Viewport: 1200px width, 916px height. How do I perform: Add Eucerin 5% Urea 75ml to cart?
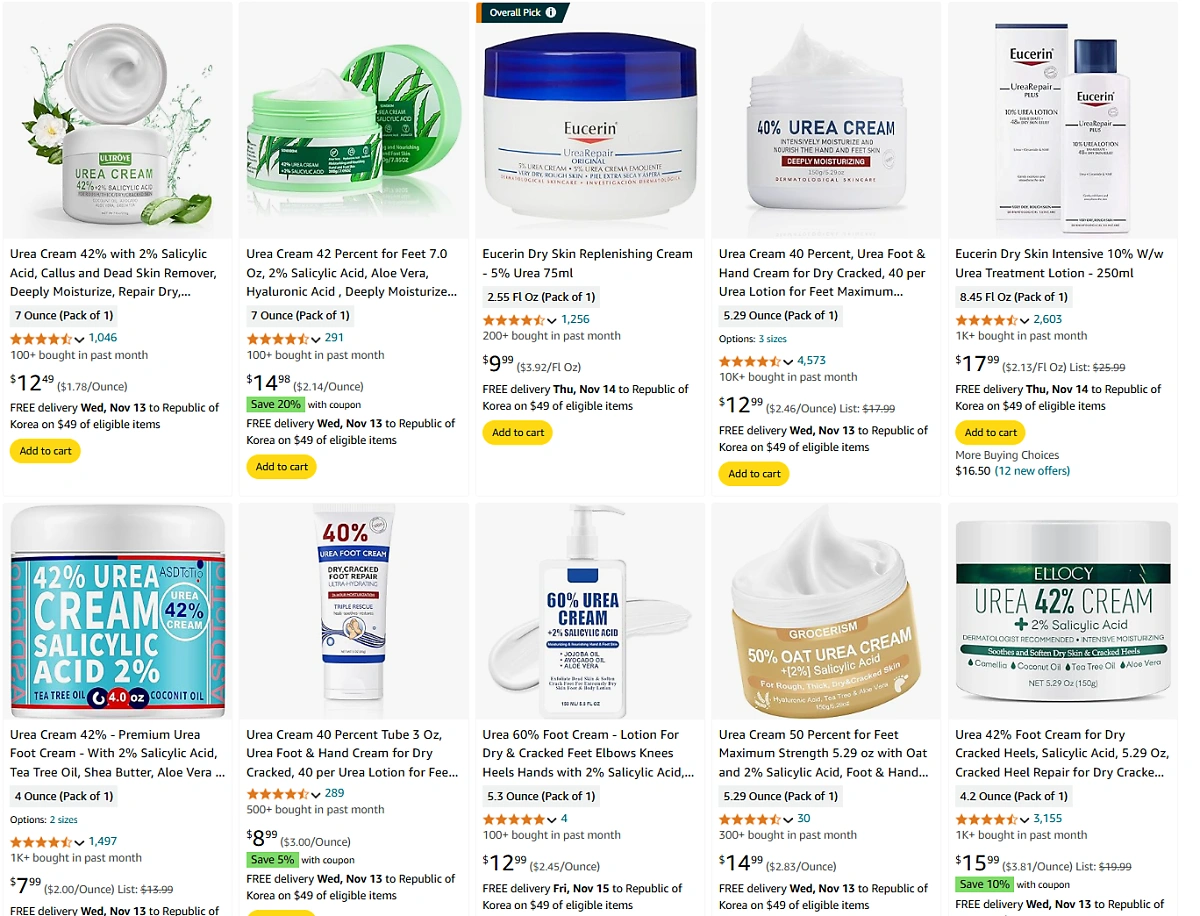point(518,433)
